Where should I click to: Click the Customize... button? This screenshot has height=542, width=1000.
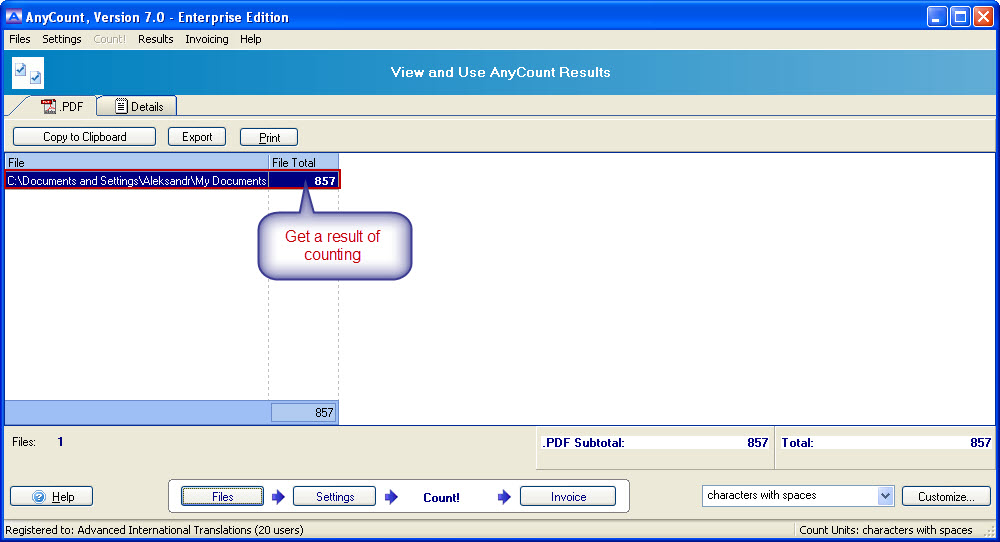[x=946, y=497]
